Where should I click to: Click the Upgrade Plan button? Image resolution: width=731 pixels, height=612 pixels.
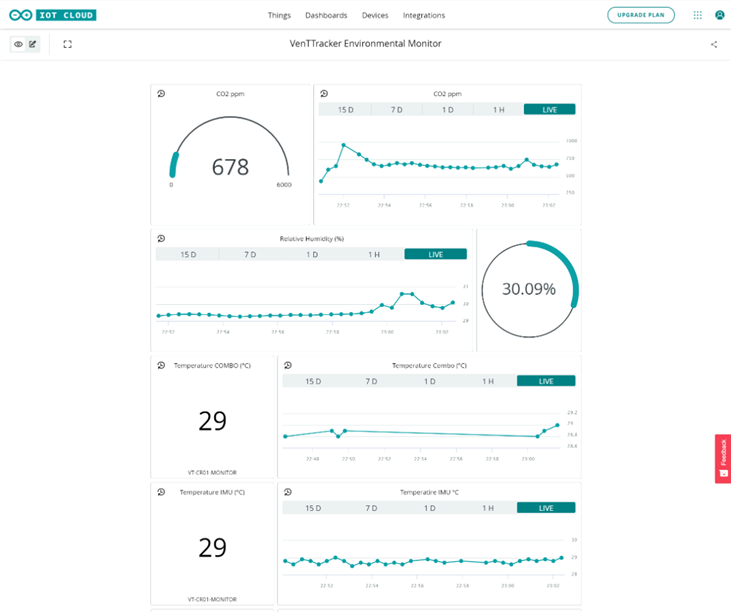tap(641, 15)
